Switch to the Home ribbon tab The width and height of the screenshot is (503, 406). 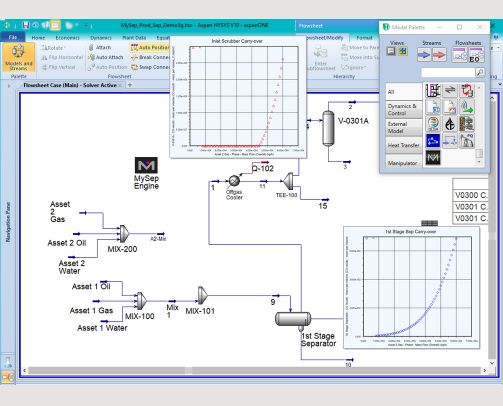[38, 38]
